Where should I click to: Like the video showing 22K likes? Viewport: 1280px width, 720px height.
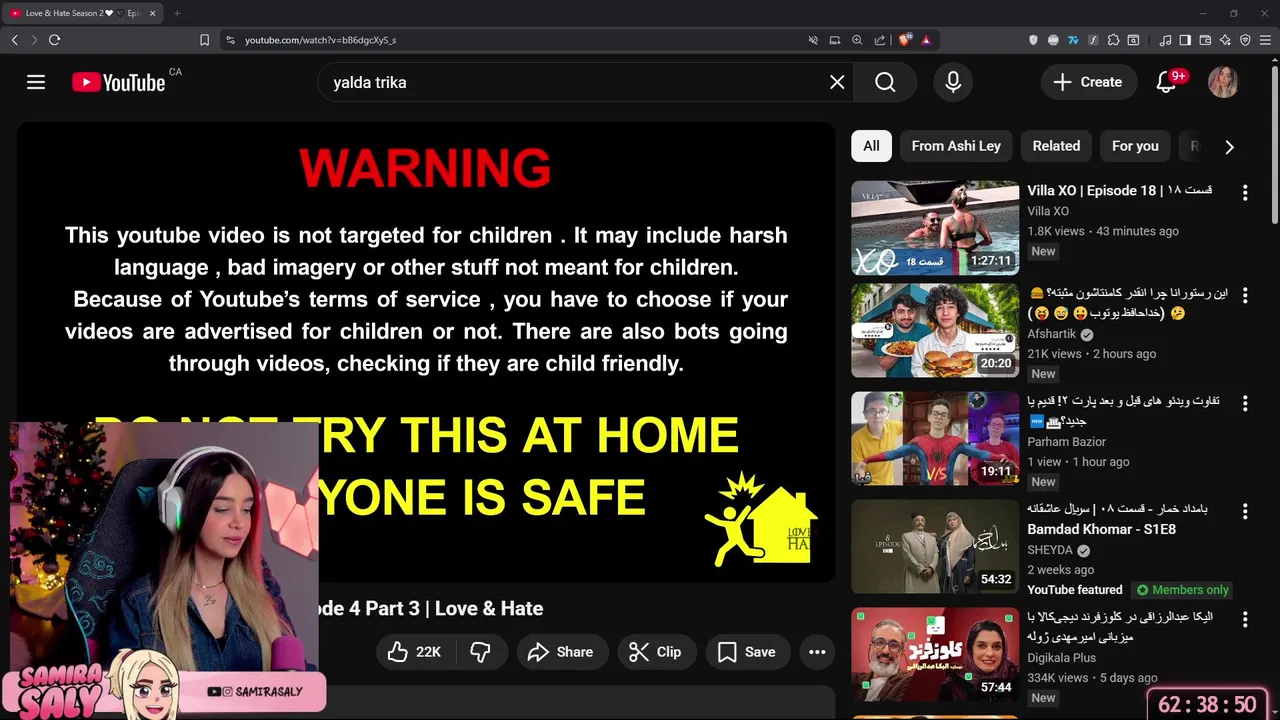pos(414,652)
